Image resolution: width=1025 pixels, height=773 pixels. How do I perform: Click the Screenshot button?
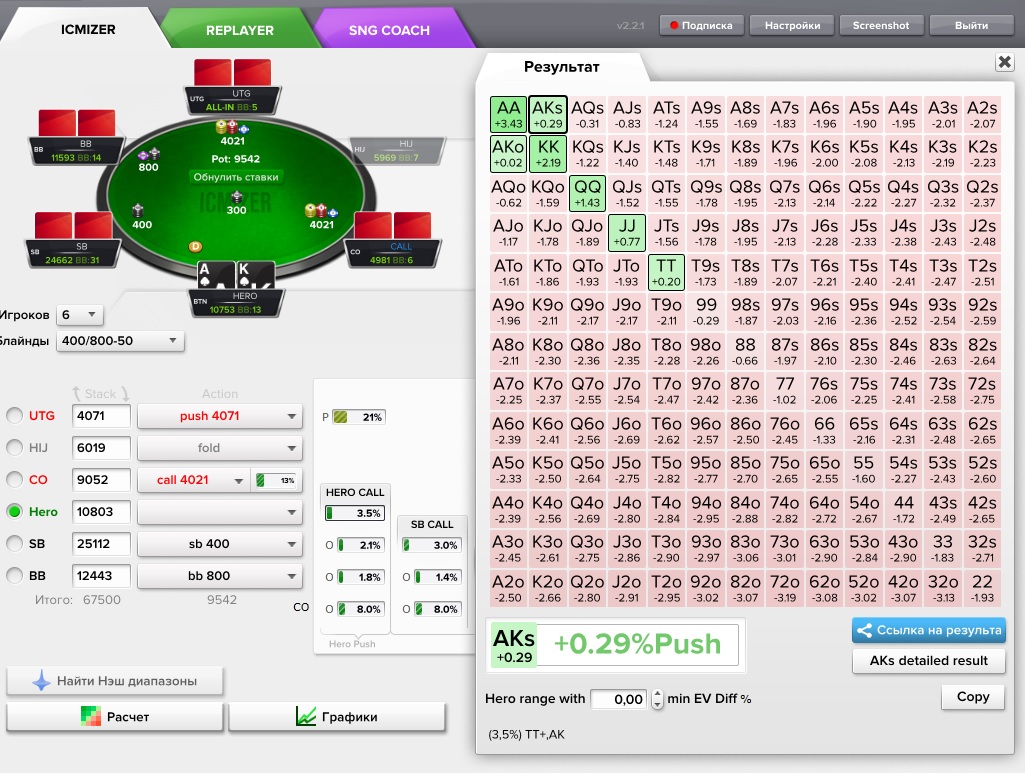[881, 25]
